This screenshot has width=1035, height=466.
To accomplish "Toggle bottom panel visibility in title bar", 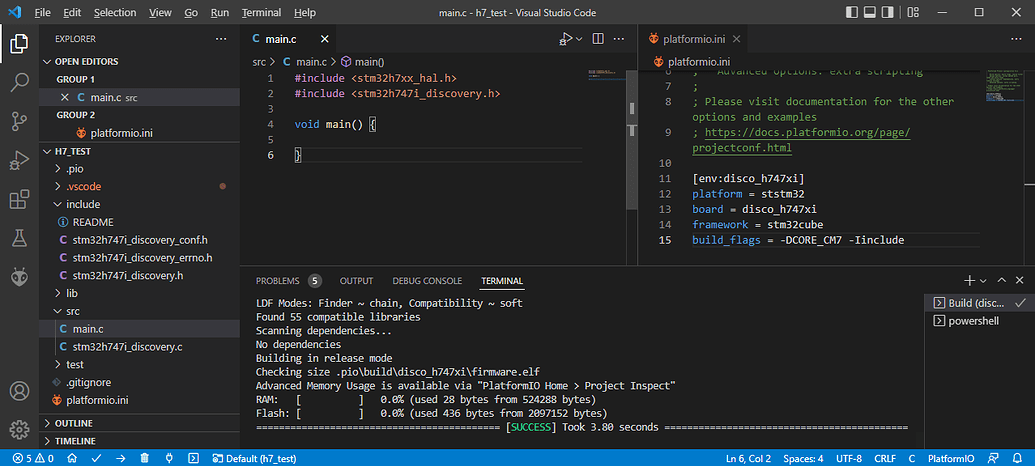I will point(870,13).
